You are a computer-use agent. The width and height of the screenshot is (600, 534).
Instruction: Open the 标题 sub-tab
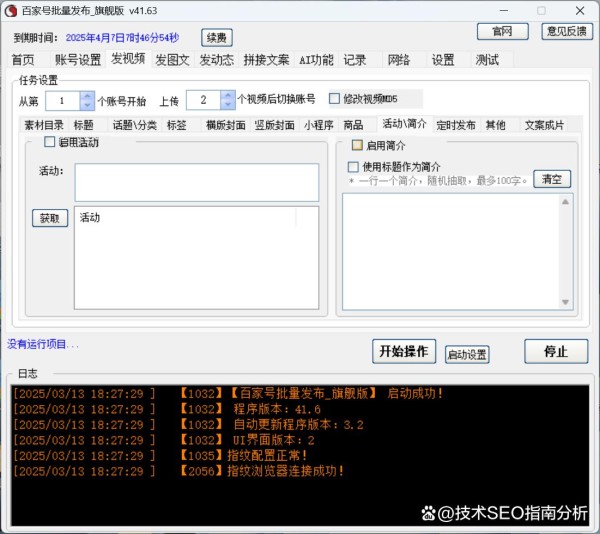[83, 125]
